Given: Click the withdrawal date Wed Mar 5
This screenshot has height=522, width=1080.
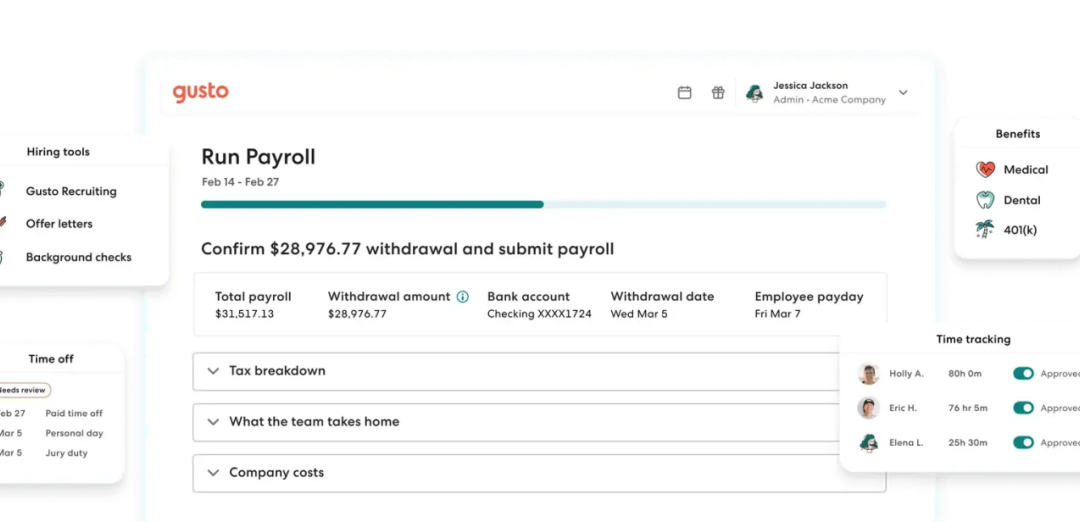Looking at the screenshot, I should (638, 314).
